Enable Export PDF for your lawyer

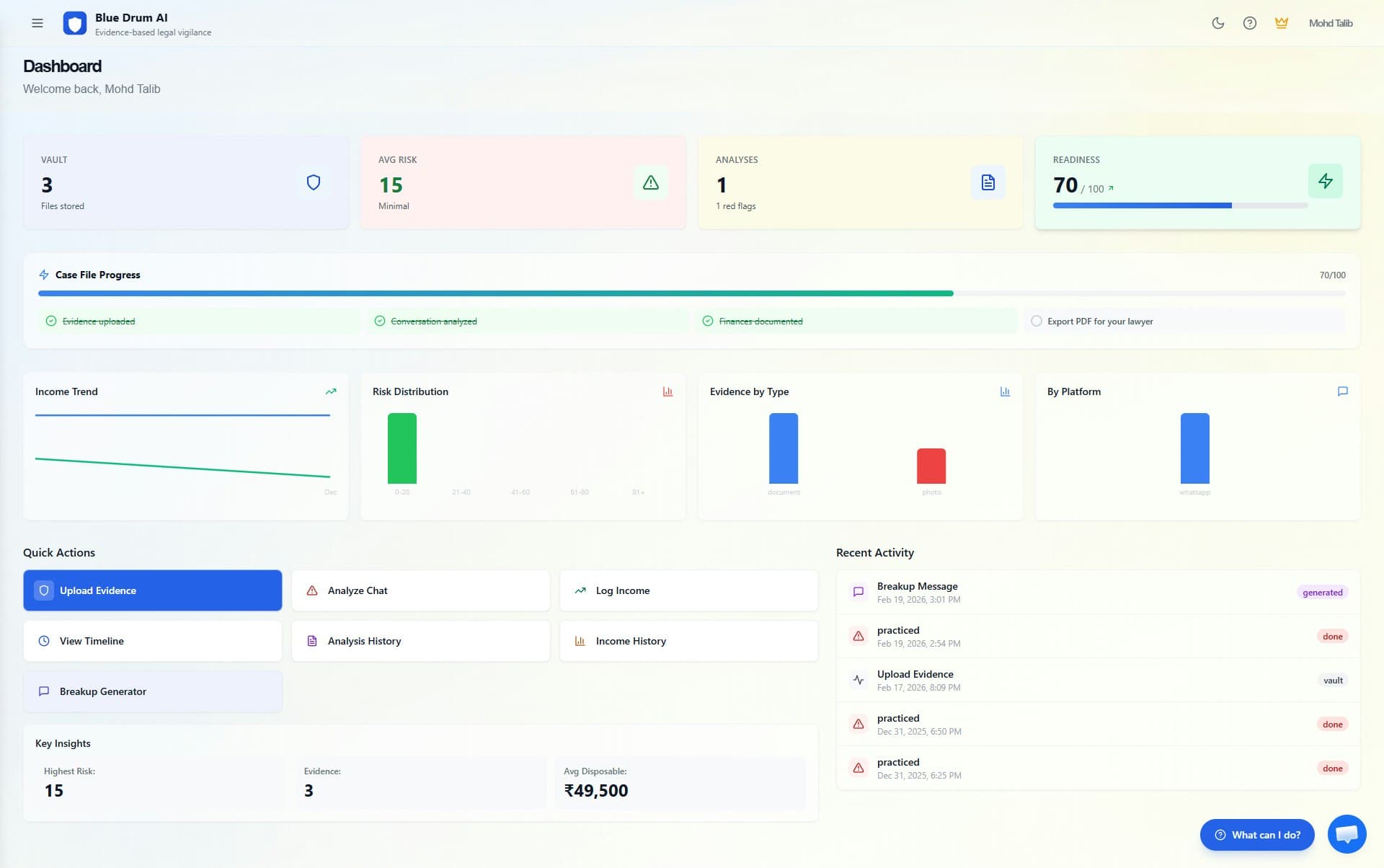[1036, 321]
